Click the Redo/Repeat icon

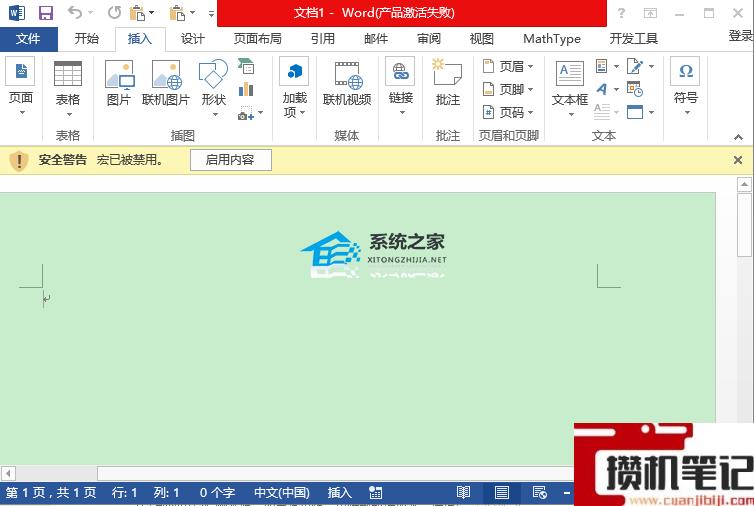click(x=114, y=13)
